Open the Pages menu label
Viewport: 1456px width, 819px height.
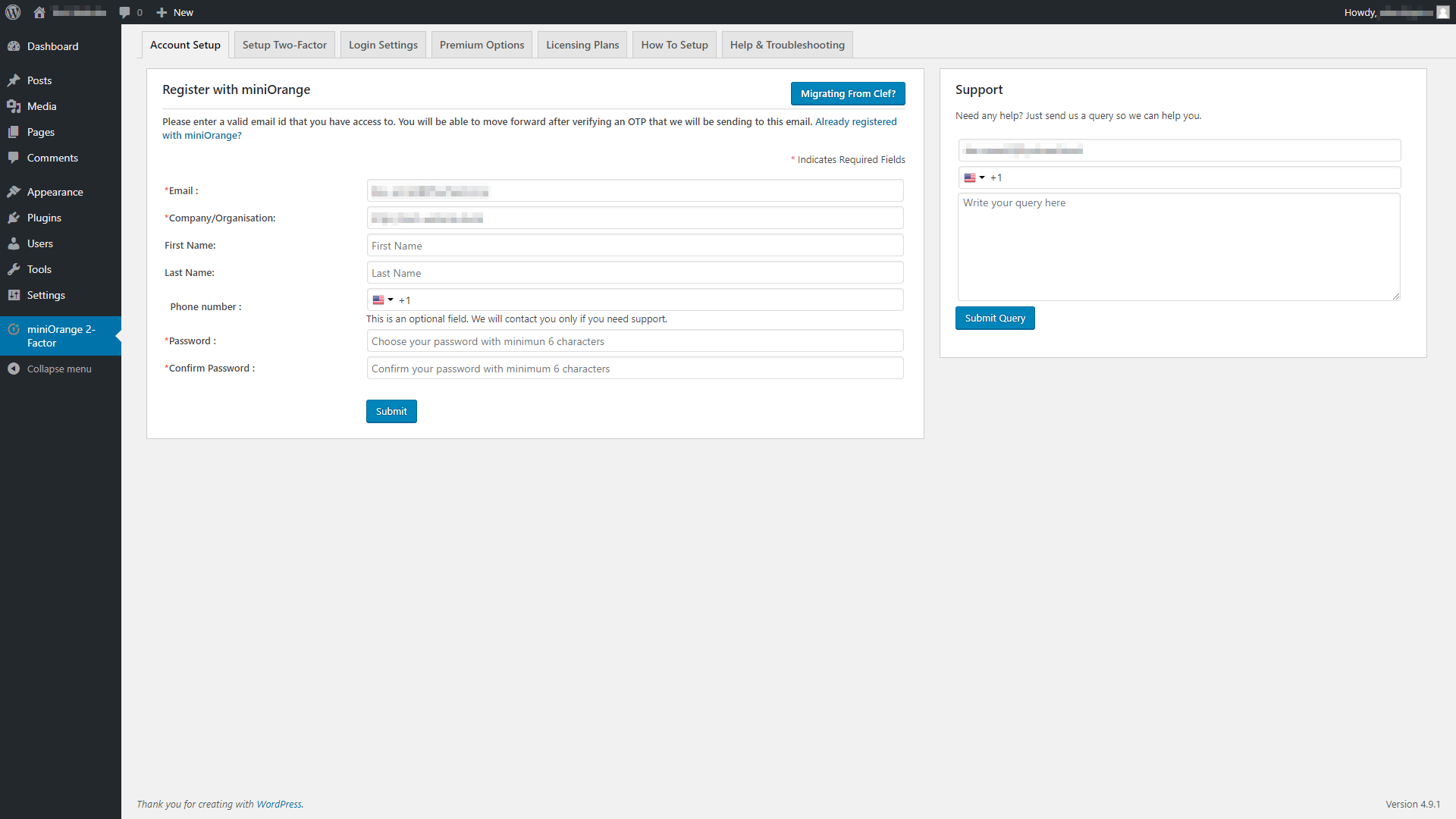point(41,132)
